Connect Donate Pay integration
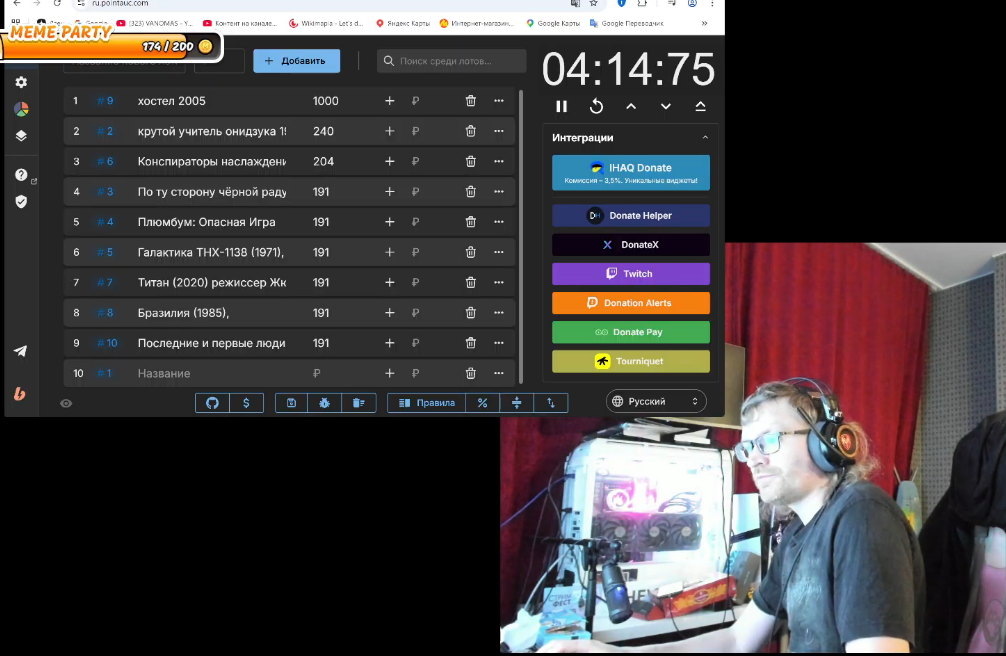This screenshot has width=1006, height=656. (x=631, y=332)
